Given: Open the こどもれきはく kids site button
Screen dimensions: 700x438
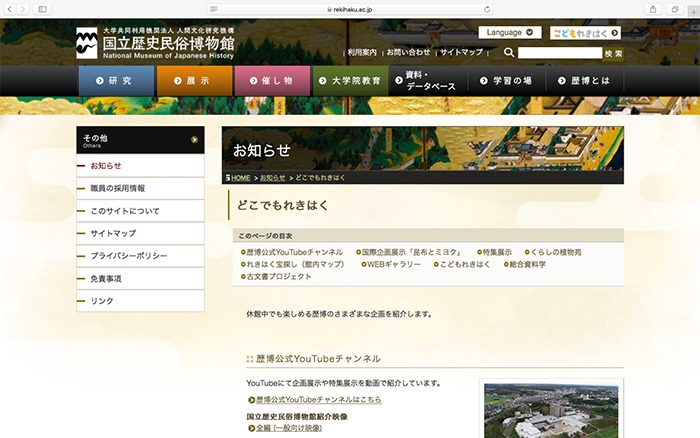Looking at the screenshot, I should click(585, 33).
